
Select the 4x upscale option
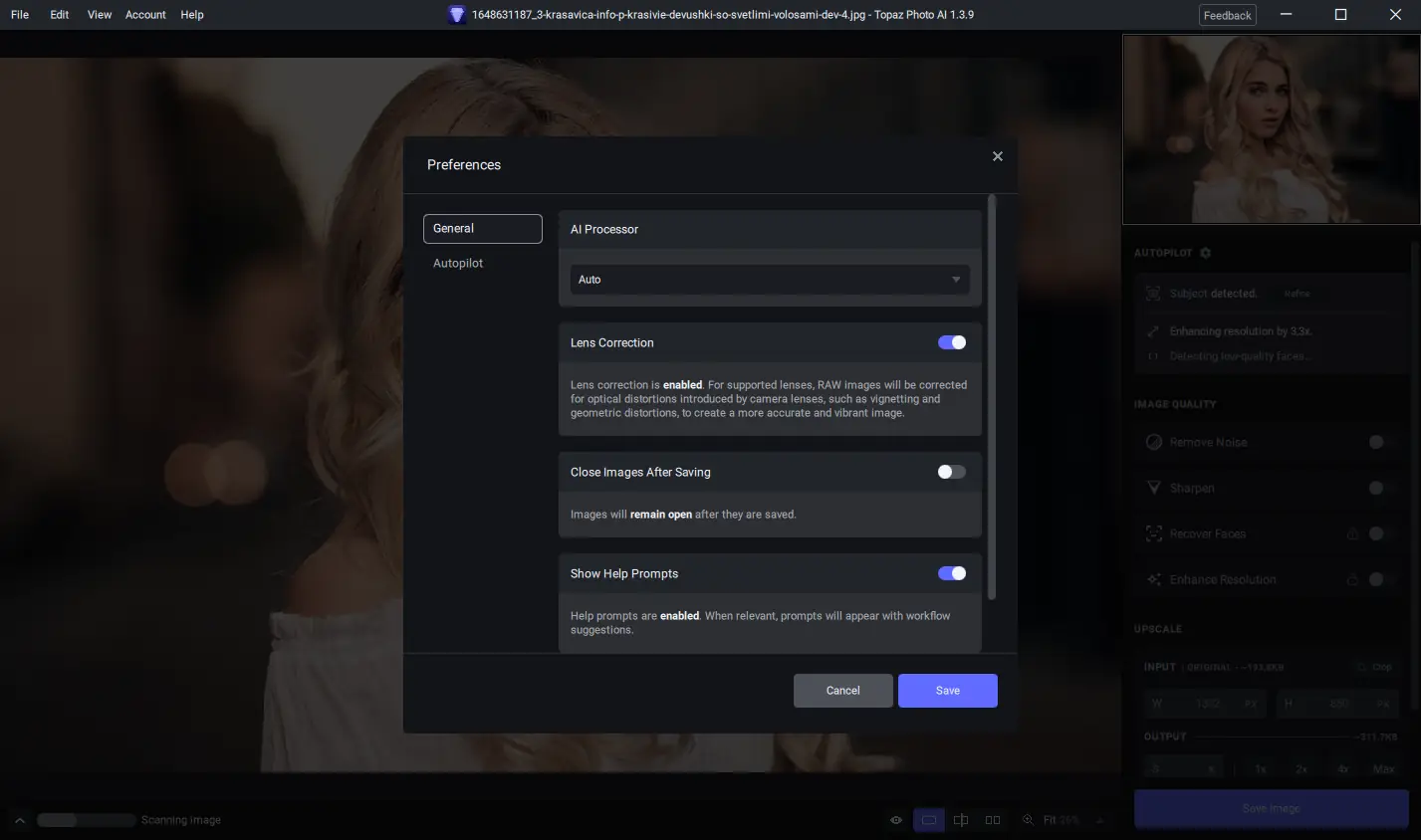[1343, 769]
